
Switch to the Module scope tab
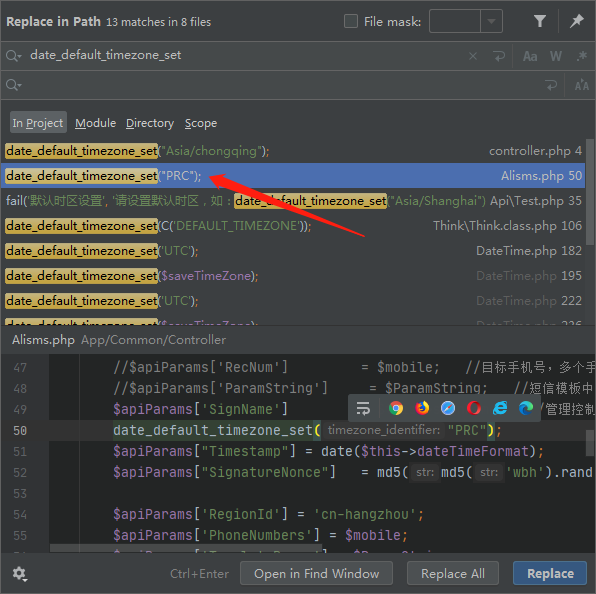coord(95,123)
